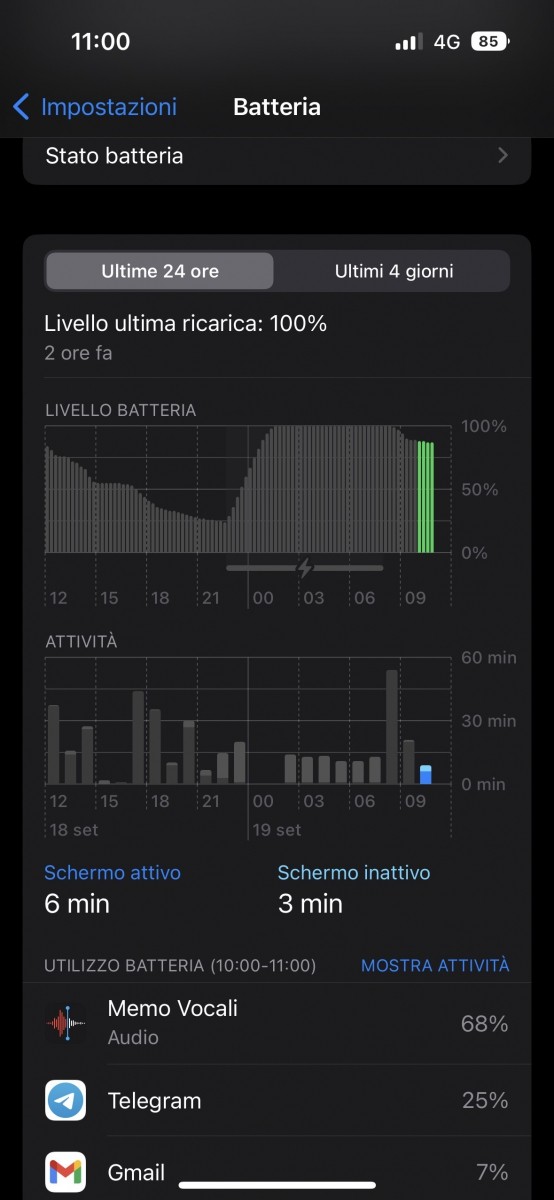
Task: Tap the back chevron icon to Impostazioni
Action: click(x=21, y=107)
